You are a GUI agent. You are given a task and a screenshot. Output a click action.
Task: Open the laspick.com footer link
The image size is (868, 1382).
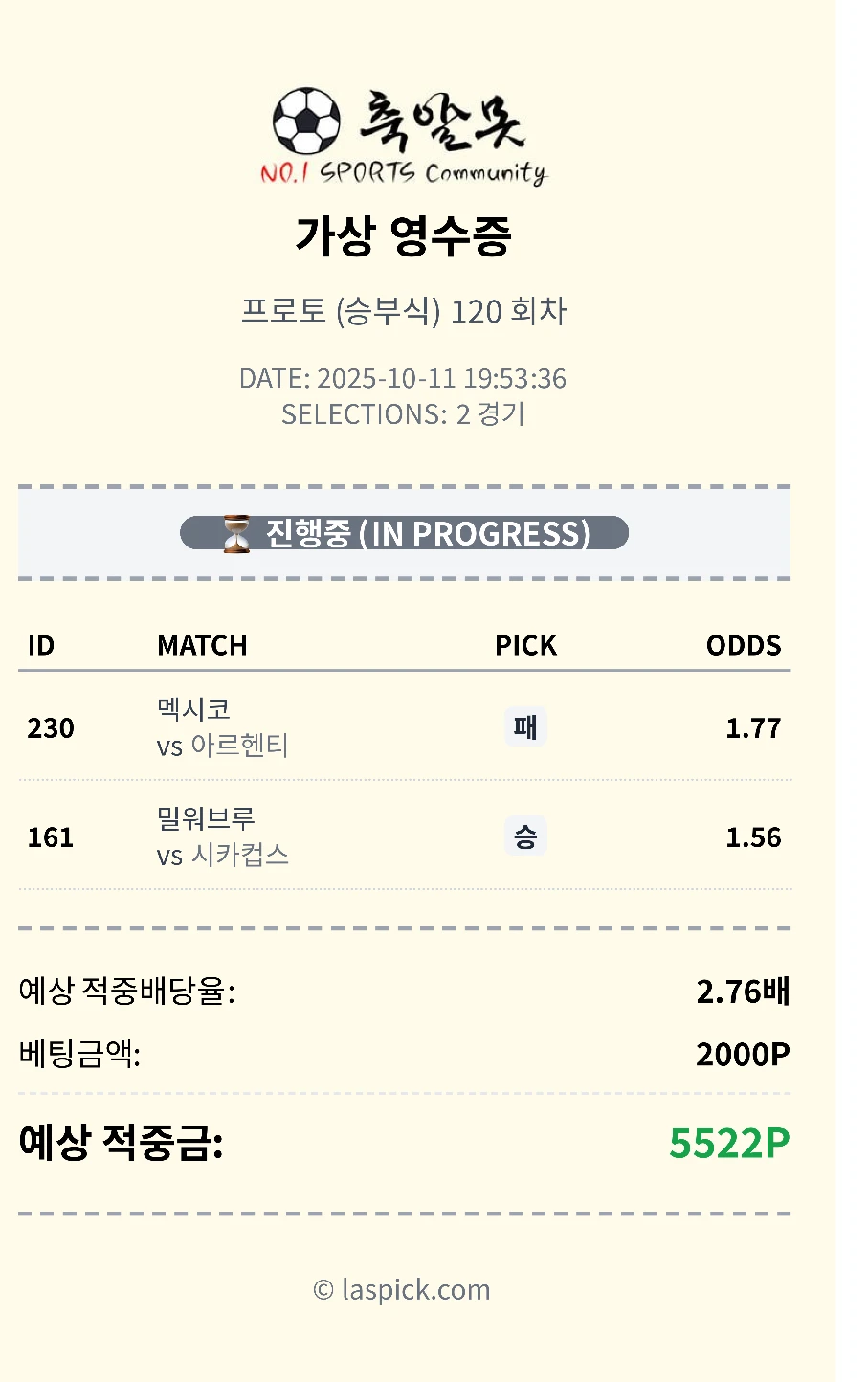coord(403,1290)
